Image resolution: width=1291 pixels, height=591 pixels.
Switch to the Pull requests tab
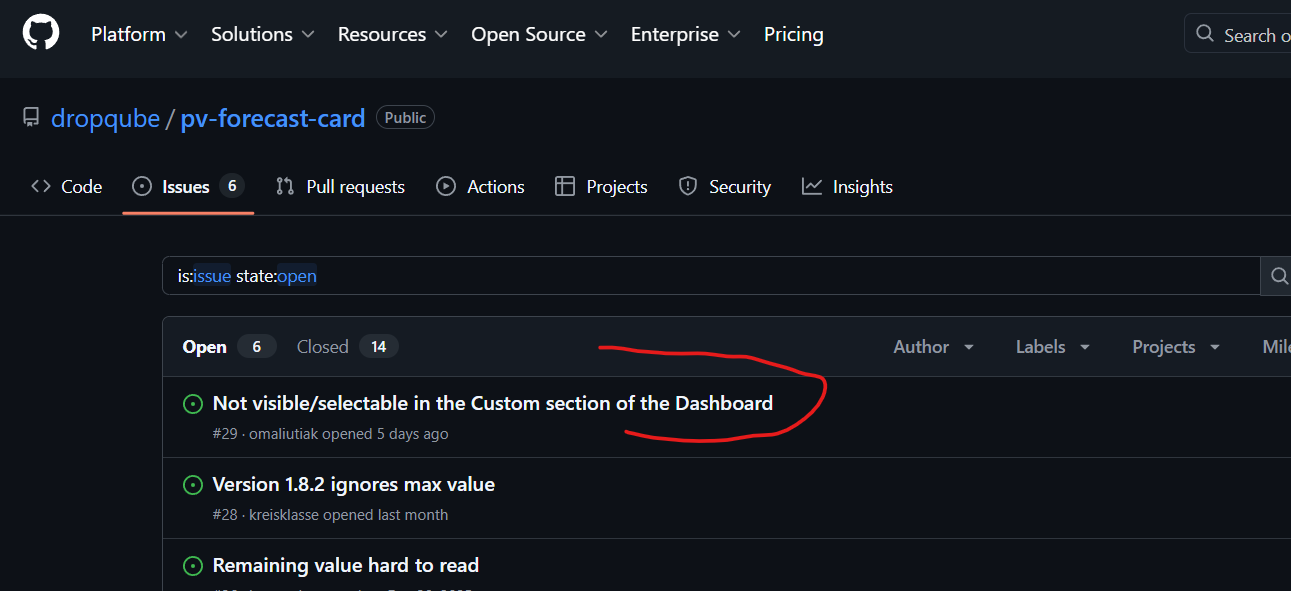340,187
